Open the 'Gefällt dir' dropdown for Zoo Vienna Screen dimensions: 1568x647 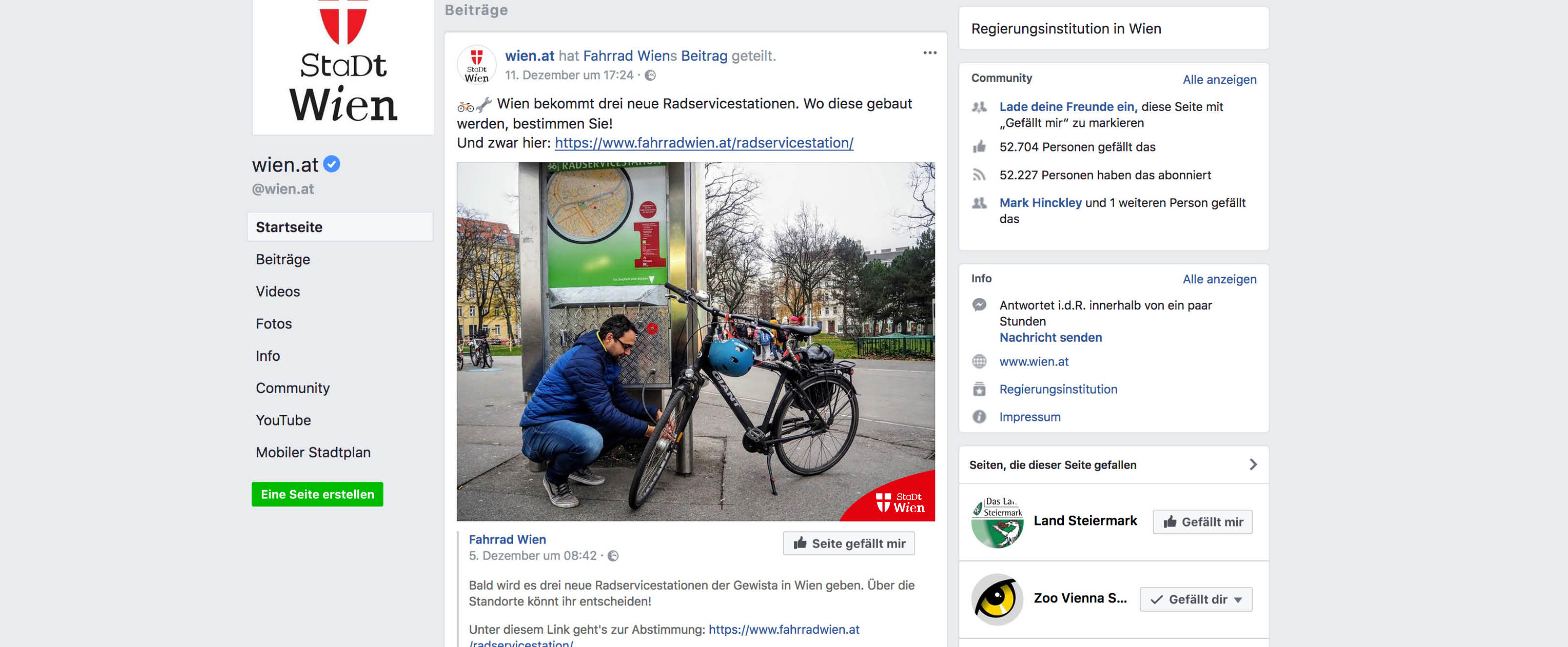pos(1196,599)
